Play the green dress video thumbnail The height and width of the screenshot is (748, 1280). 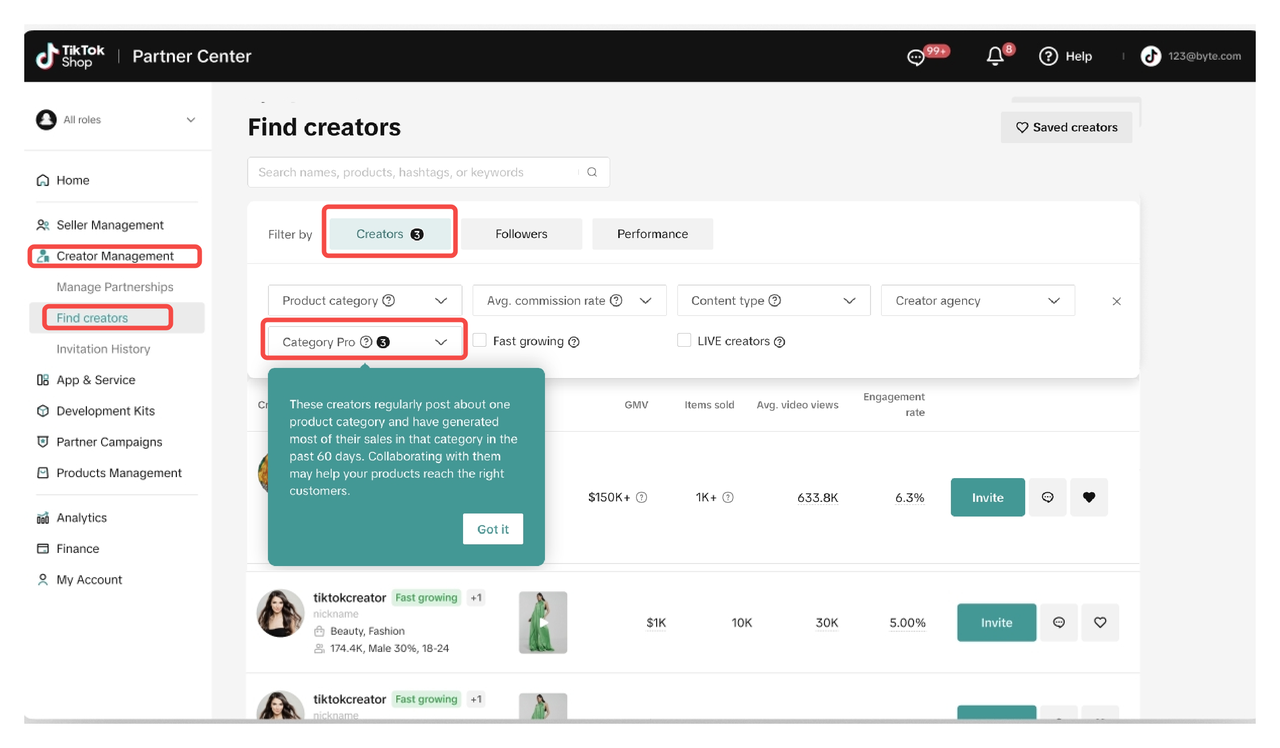543,622
